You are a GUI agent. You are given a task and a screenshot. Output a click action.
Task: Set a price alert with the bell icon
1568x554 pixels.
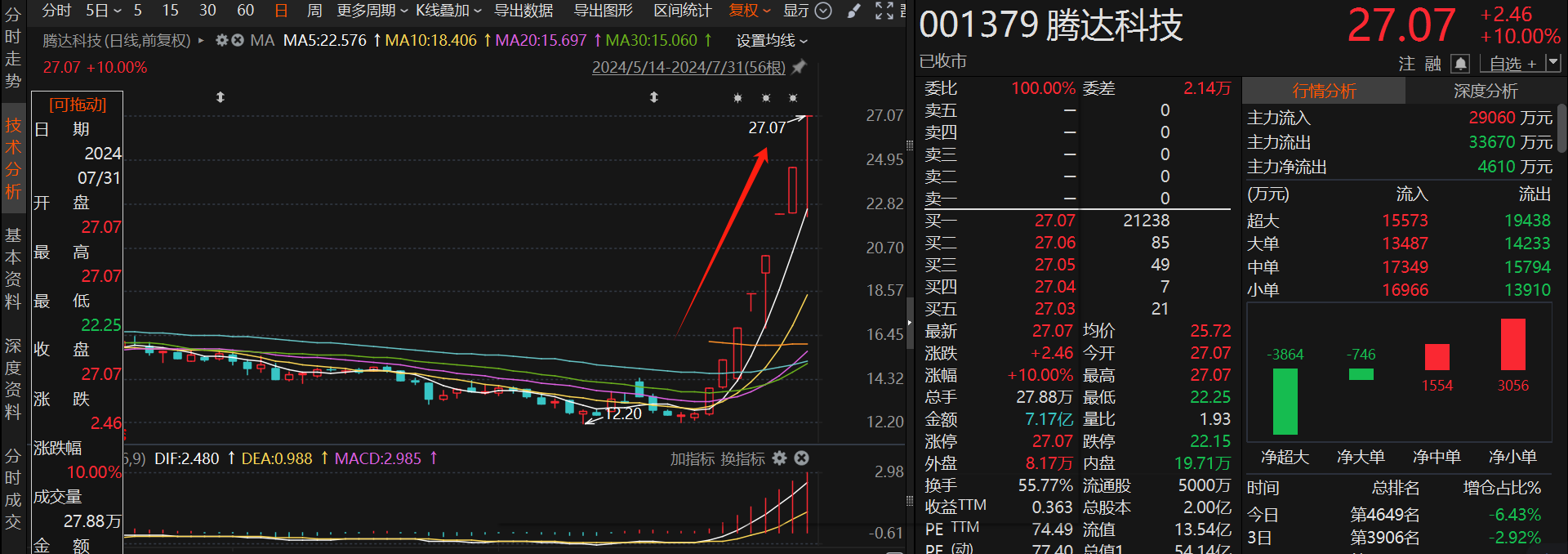(x=1461, y=64)
